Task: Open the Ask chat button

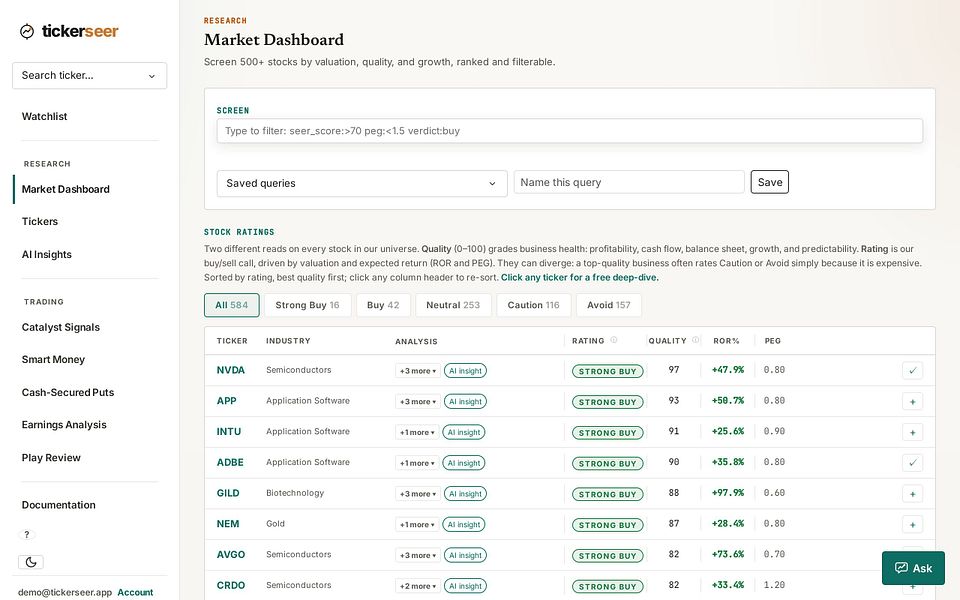Action: pyautogui.click(x=913, y=568)
